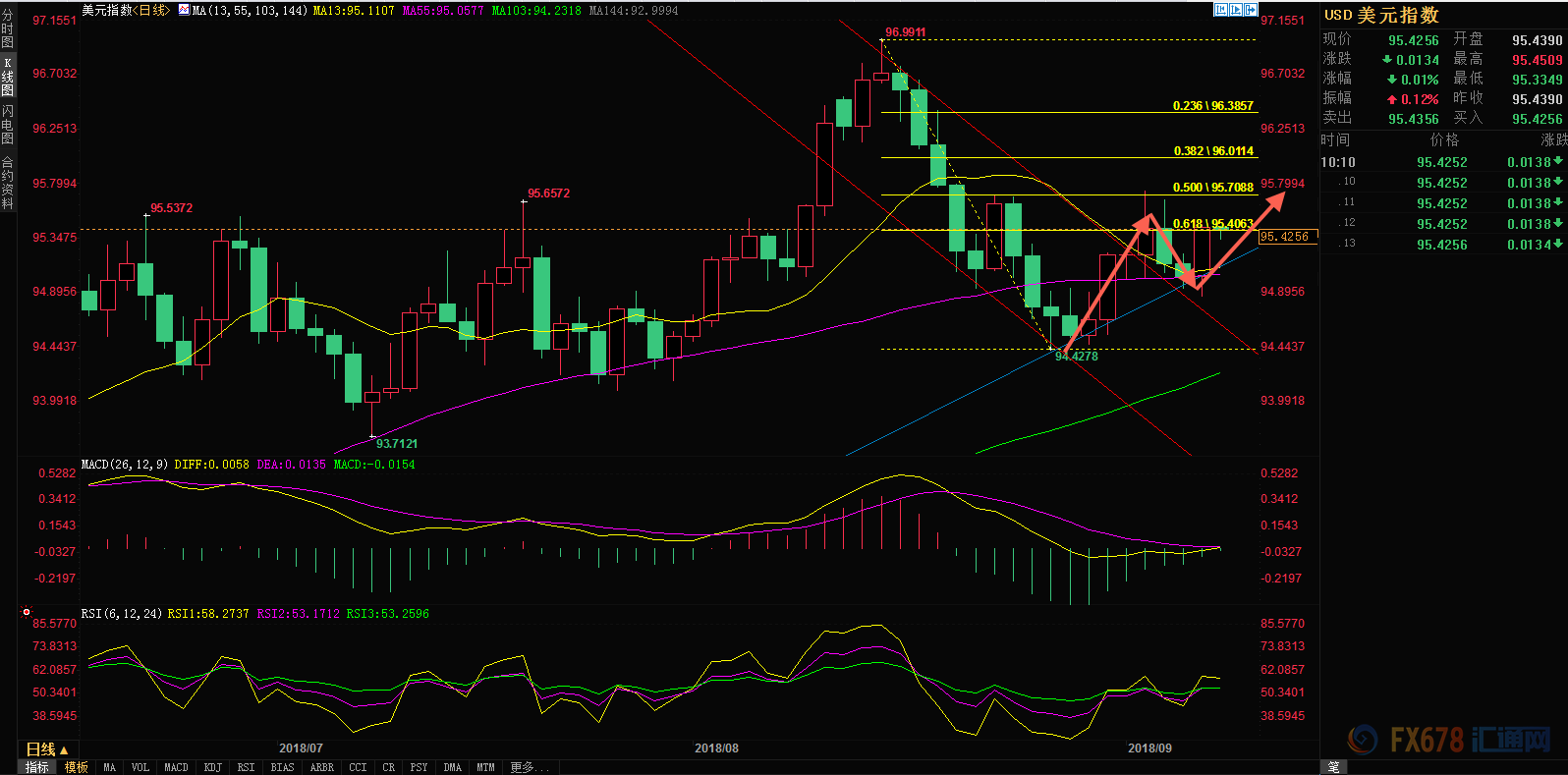Click the 0.618 \ 95.4063 Fibonacci level label
1568x775 pixels.
1213,223
